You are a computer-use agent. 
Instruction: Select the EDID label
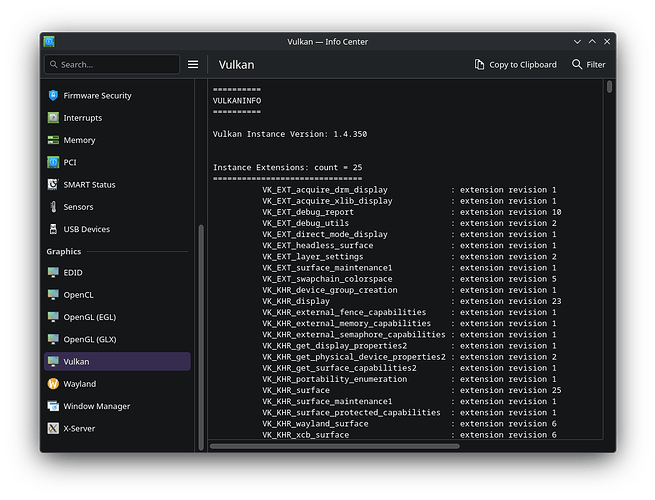[x=73, y=272]
